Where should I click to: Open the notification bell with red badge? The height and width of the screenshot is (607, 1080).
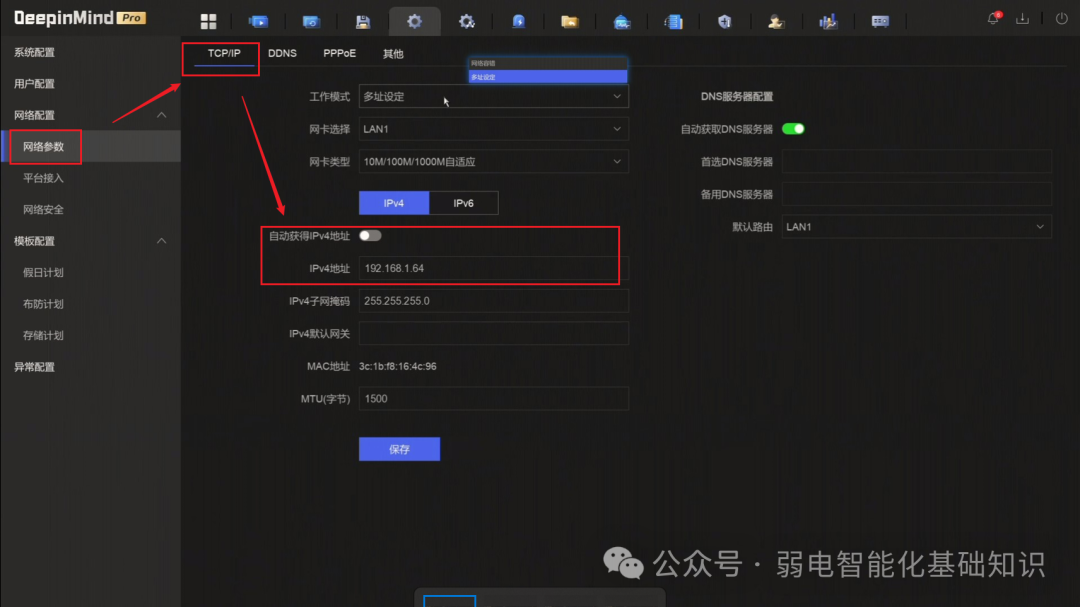(x=993, y=19)
